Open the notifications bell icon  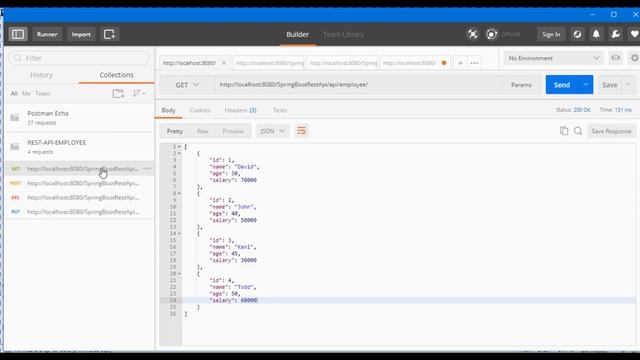(596, 34)
